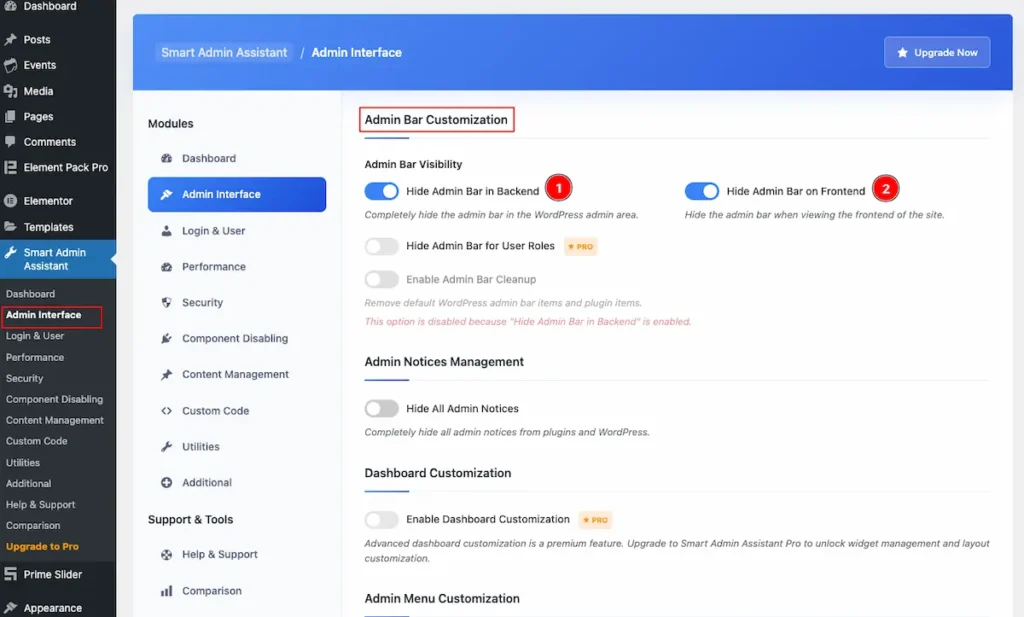Click the Elementor circle icon
The image size is (1024, 617).
tap(10, 200)
